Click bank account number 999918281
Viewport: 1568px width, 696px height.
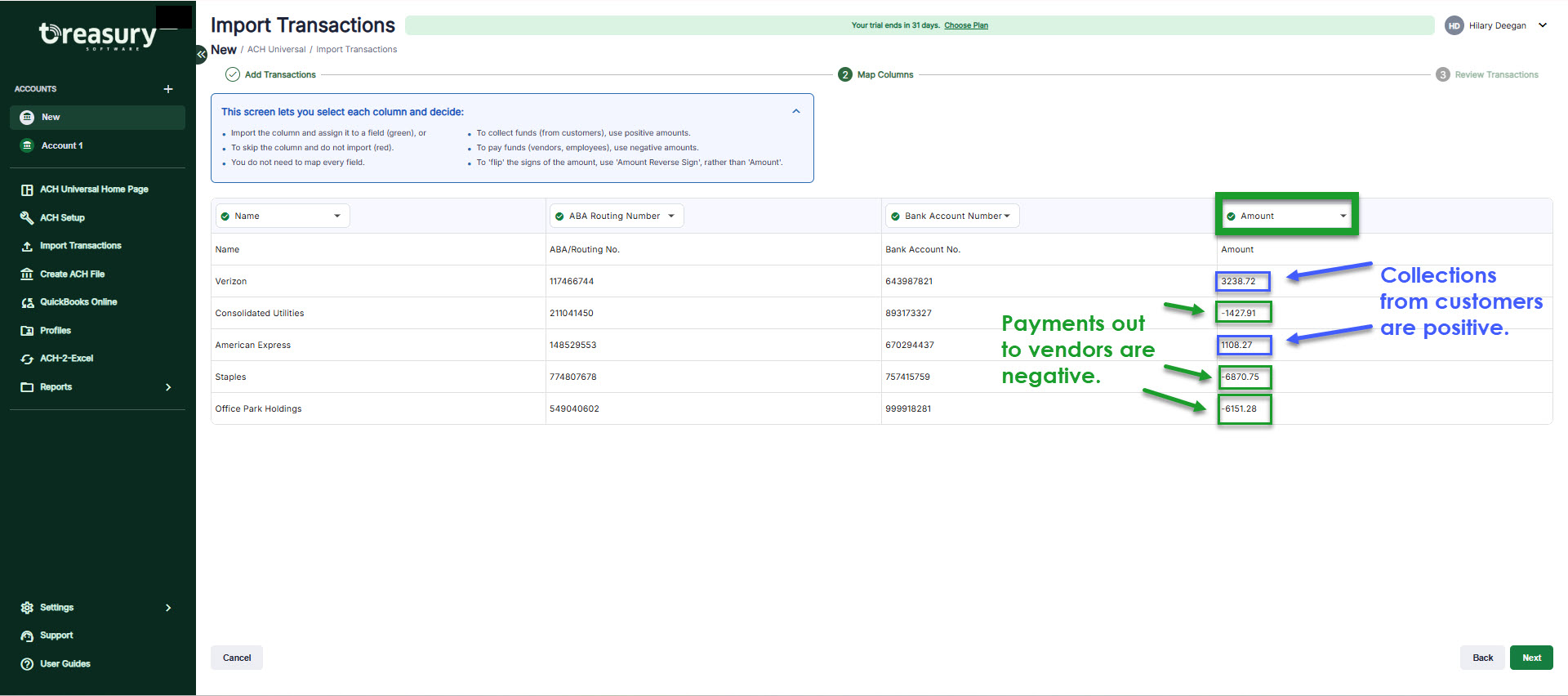908,408
